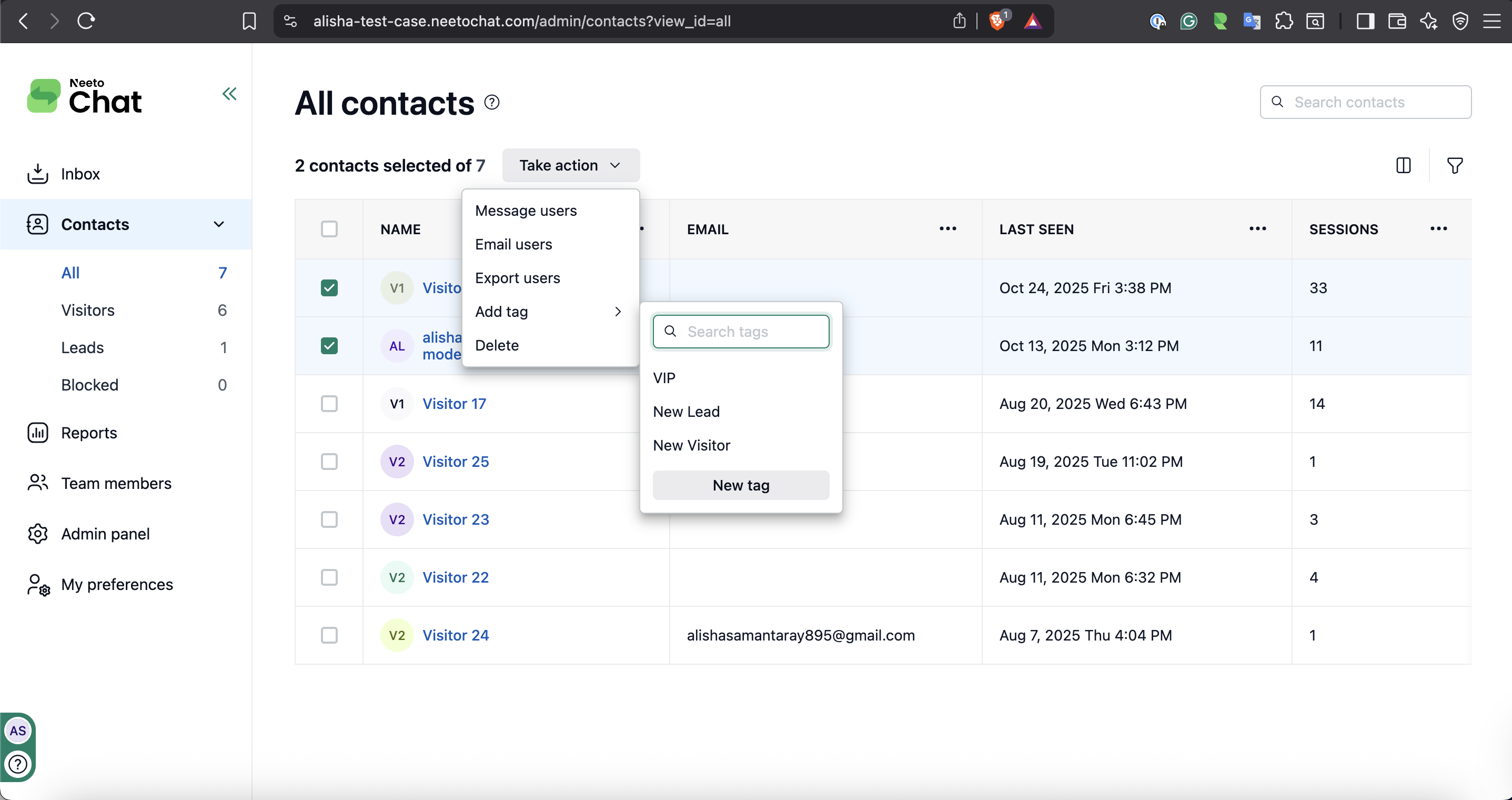This screenshot has width=1512, height=800.
Task: Open the Inbox in sidebar
Action: (x=80, y=174)
